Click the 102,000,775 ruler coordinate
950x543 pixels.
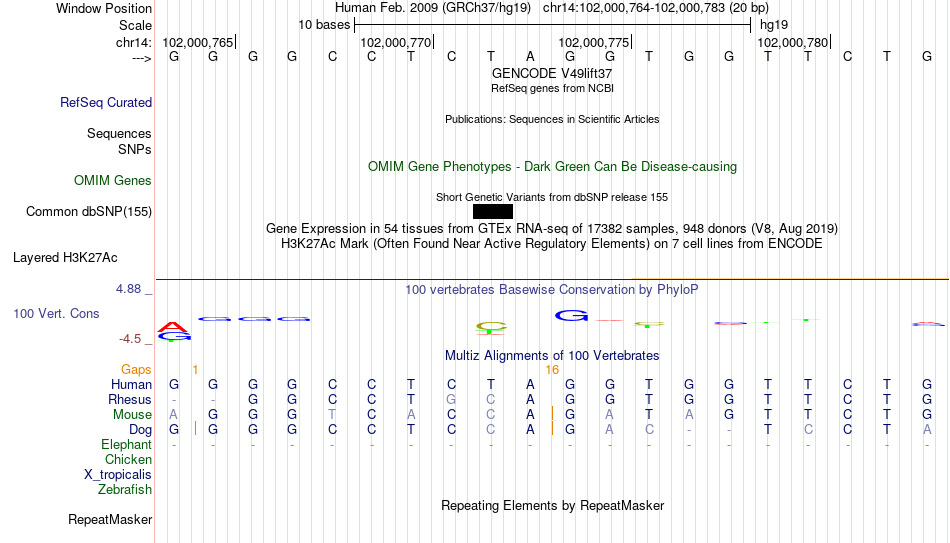coord(594,42)
